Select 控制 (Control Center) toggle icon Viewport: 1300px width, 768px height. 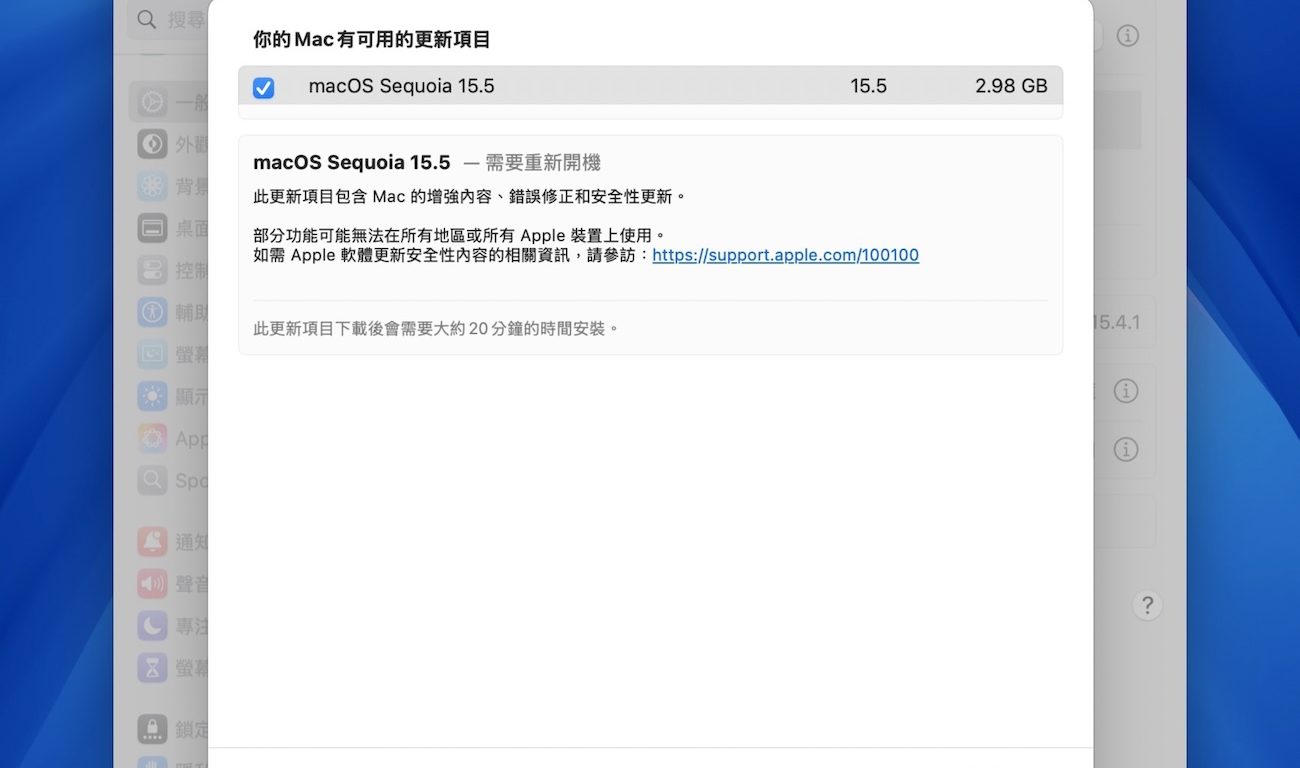coord(152,270)
